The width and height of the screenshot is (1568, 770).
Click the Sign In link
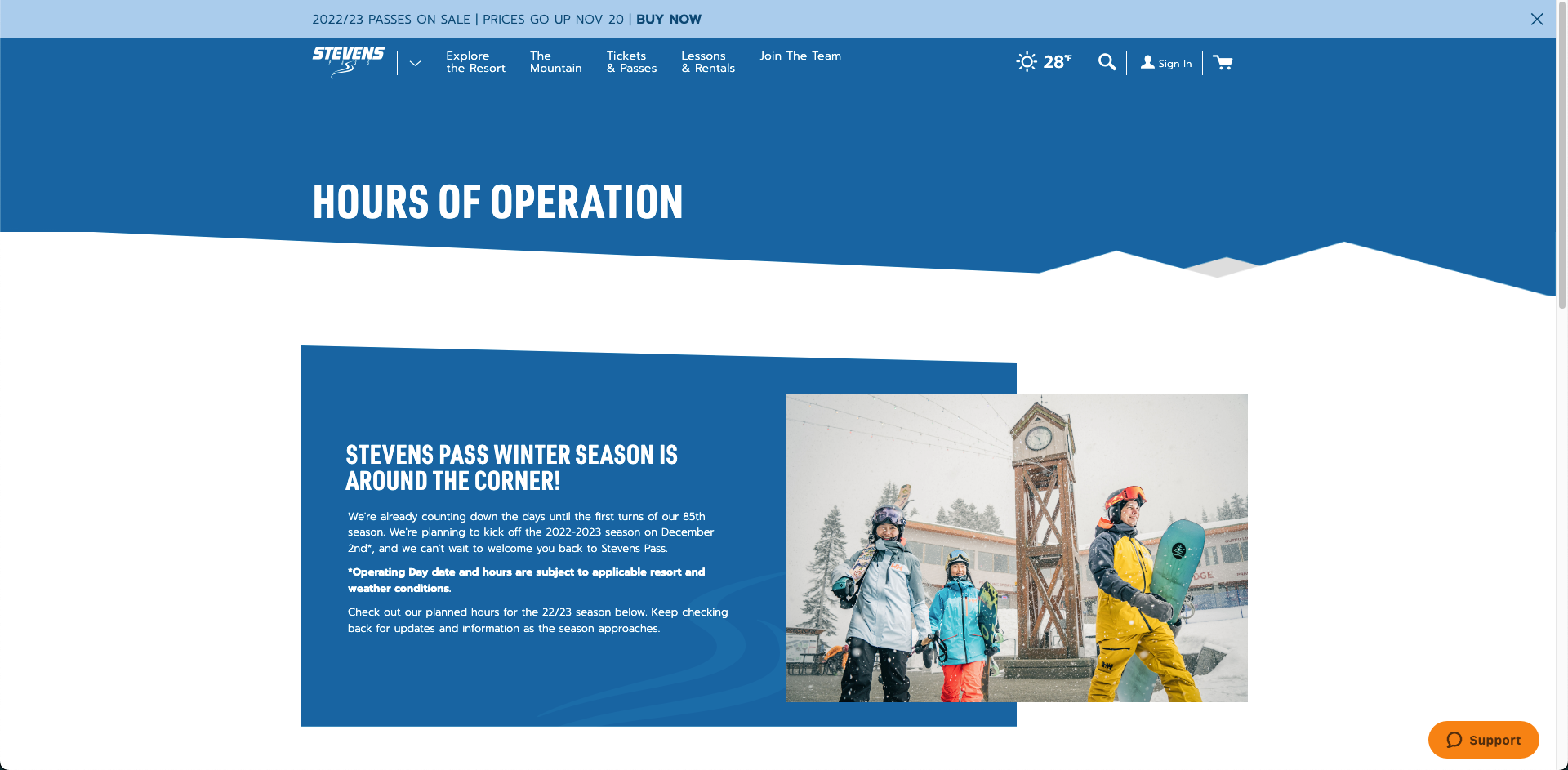coord(1174,64)
